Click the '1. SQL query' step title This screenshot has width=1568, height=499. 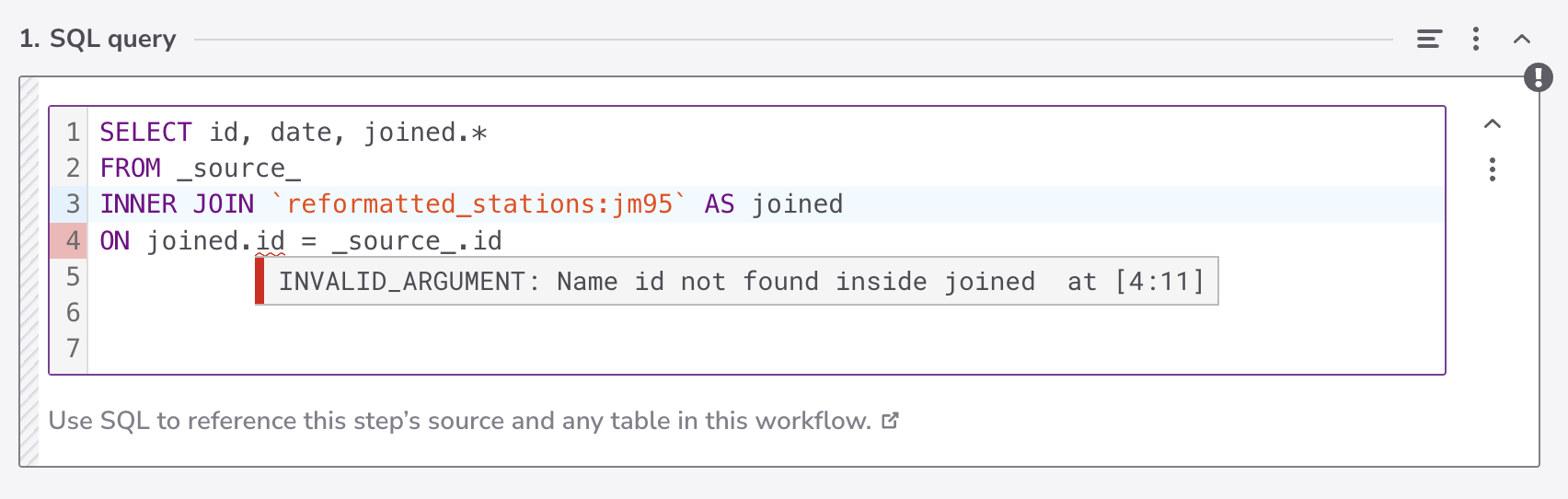98,39
